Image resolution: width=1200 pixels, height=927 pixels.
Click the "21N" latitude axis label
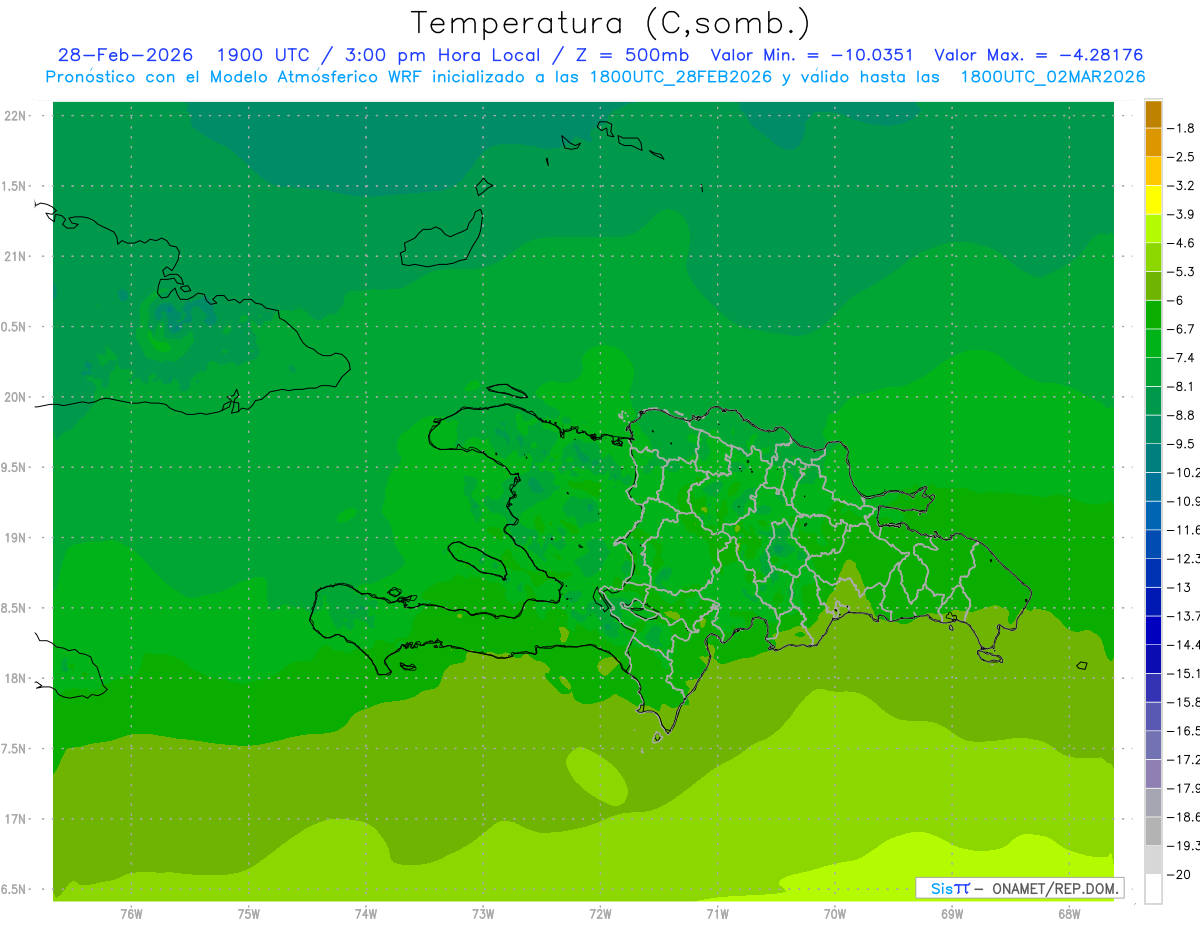click(x=16, y=256)
